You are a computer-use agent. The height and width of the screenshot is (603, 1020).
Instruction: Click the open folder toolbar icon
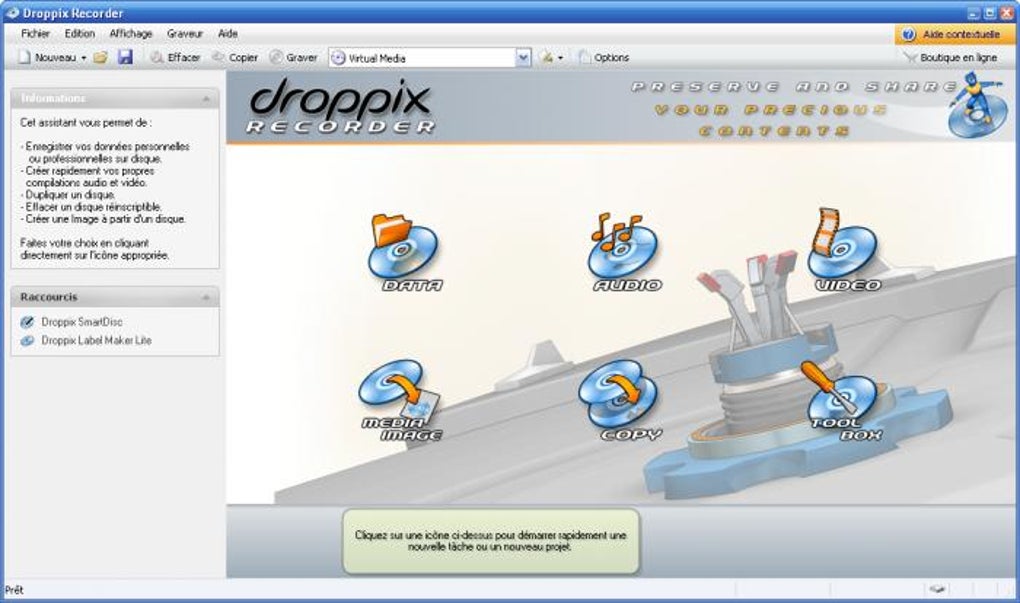click(x=100, y=58)
